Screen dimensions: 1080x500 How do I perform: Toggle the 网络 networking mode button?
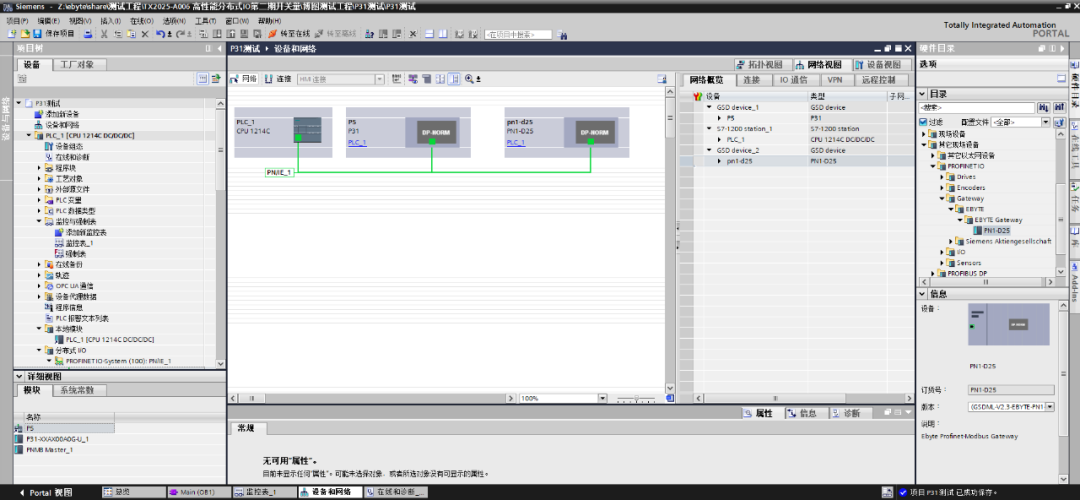click(243, 79)
